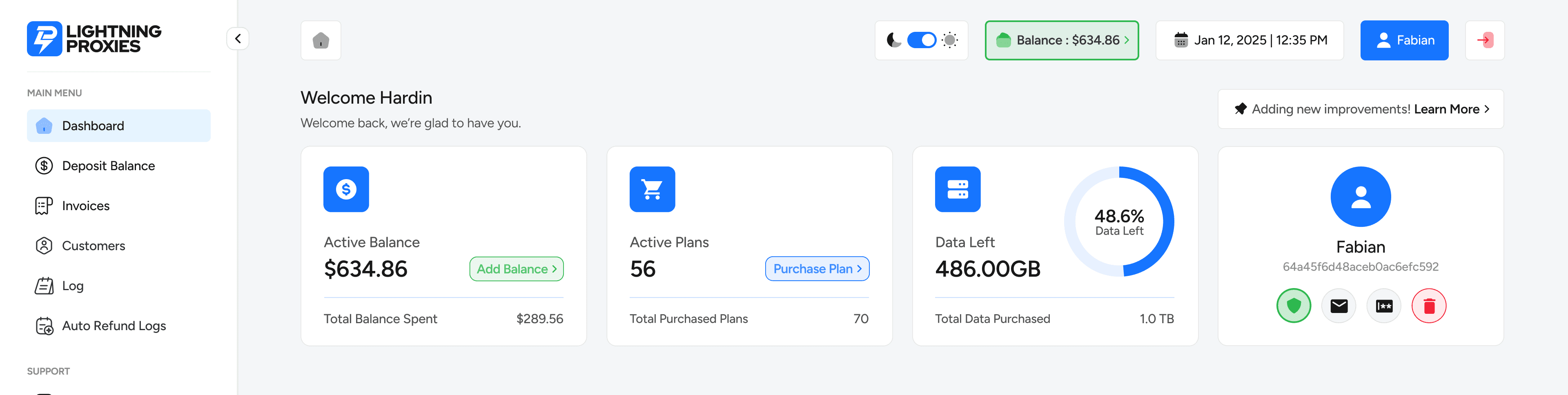1568x395 pixels.
Task: Click the server Data Left icon
Action: pyautogui.click(x=958, y=189)
